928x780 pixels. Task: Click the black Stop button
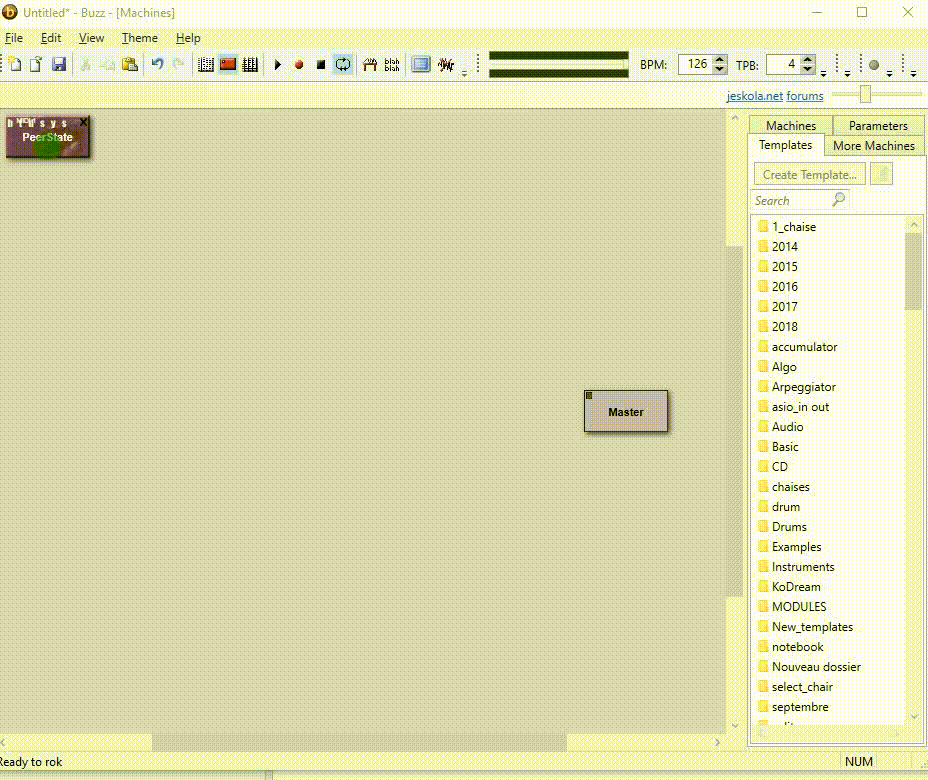pyautogui.click(x=321, y=65)
